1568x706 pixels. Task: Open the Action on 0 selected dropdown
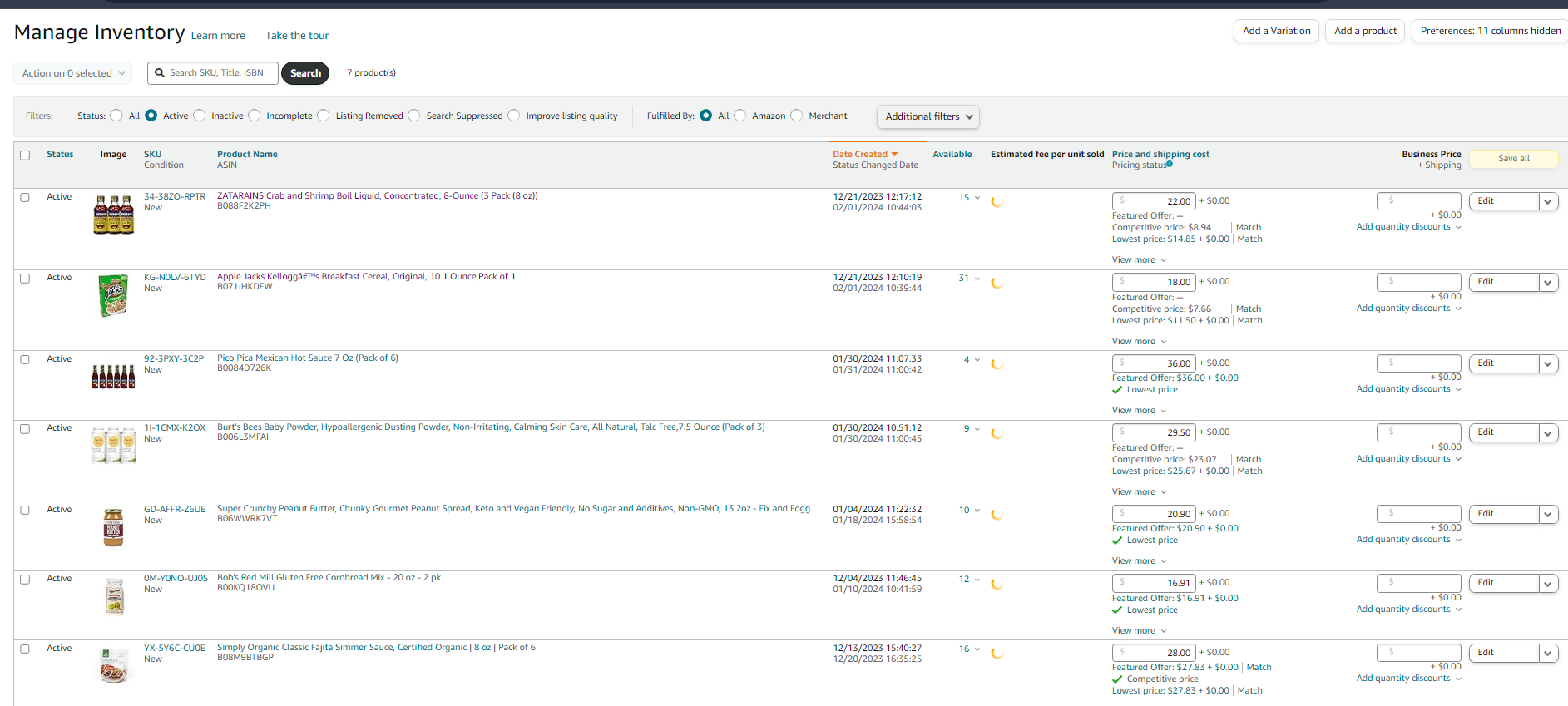73,73
